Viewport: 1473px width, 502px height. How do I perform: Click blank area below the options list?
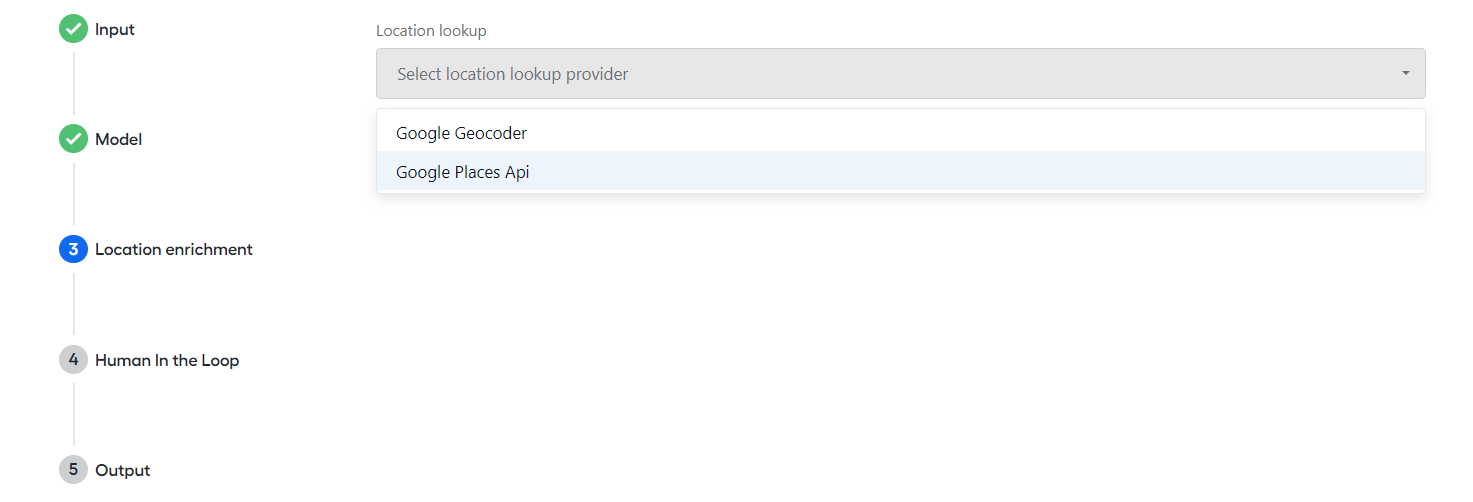tap(900, 340)
